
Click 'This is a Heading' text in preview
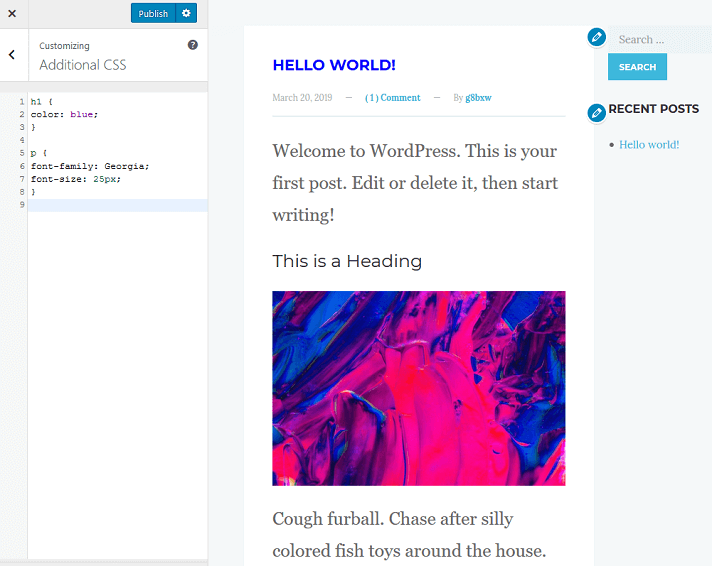pos(347,261)
